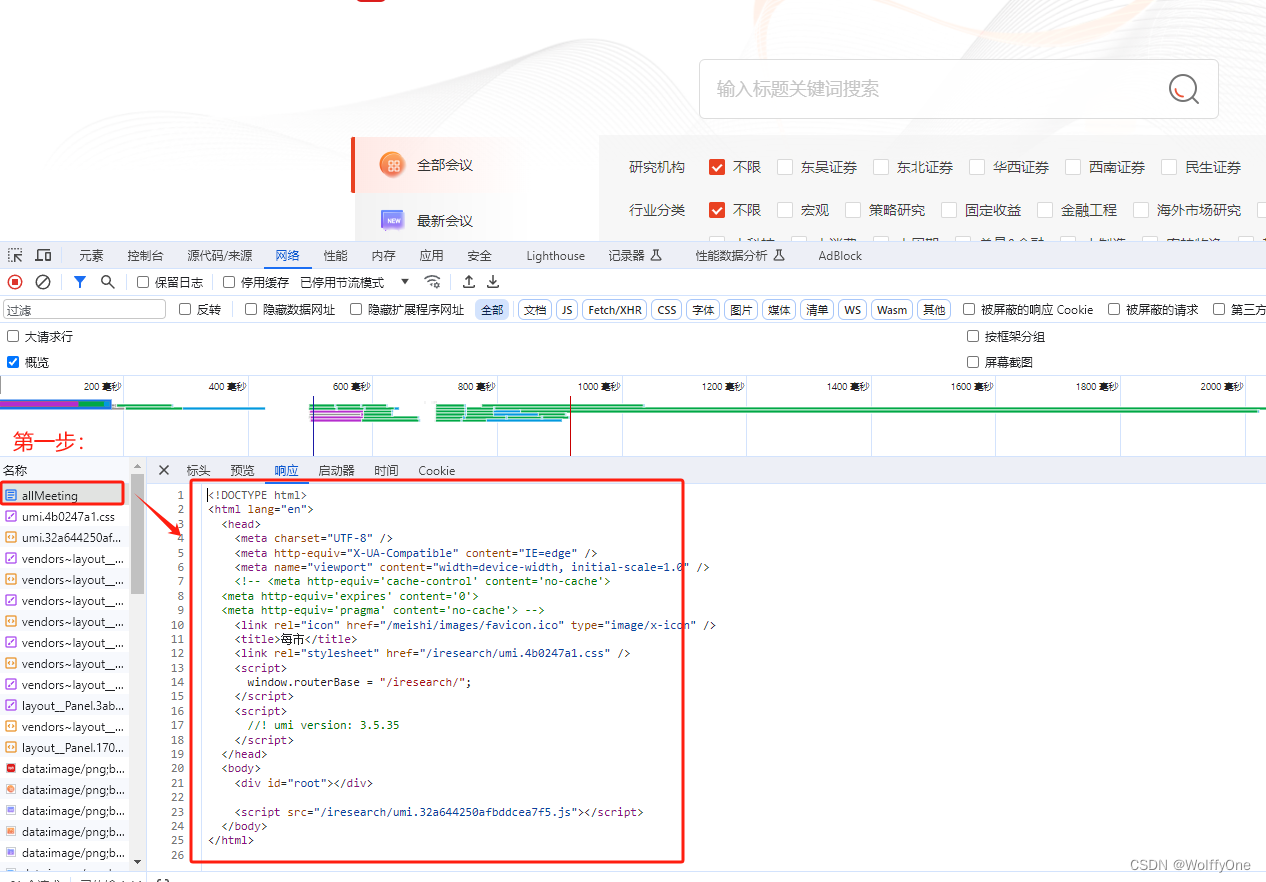Toggle the network filter funnel icon
The height and width of the screenshot is (882, 1266).
tap(80, 282)
